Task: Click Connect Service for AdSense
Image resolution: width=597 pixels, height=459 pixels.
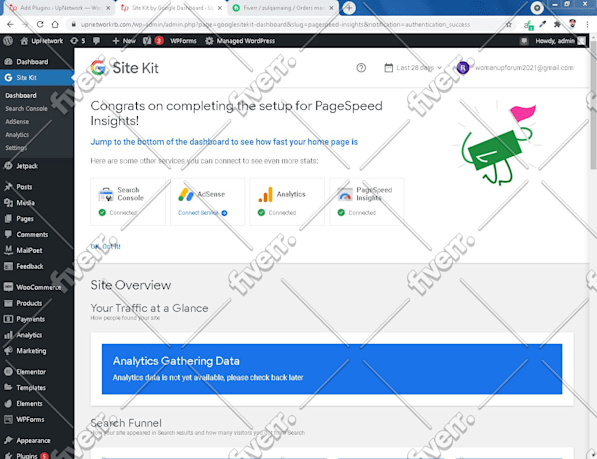Action: [203, 213]
